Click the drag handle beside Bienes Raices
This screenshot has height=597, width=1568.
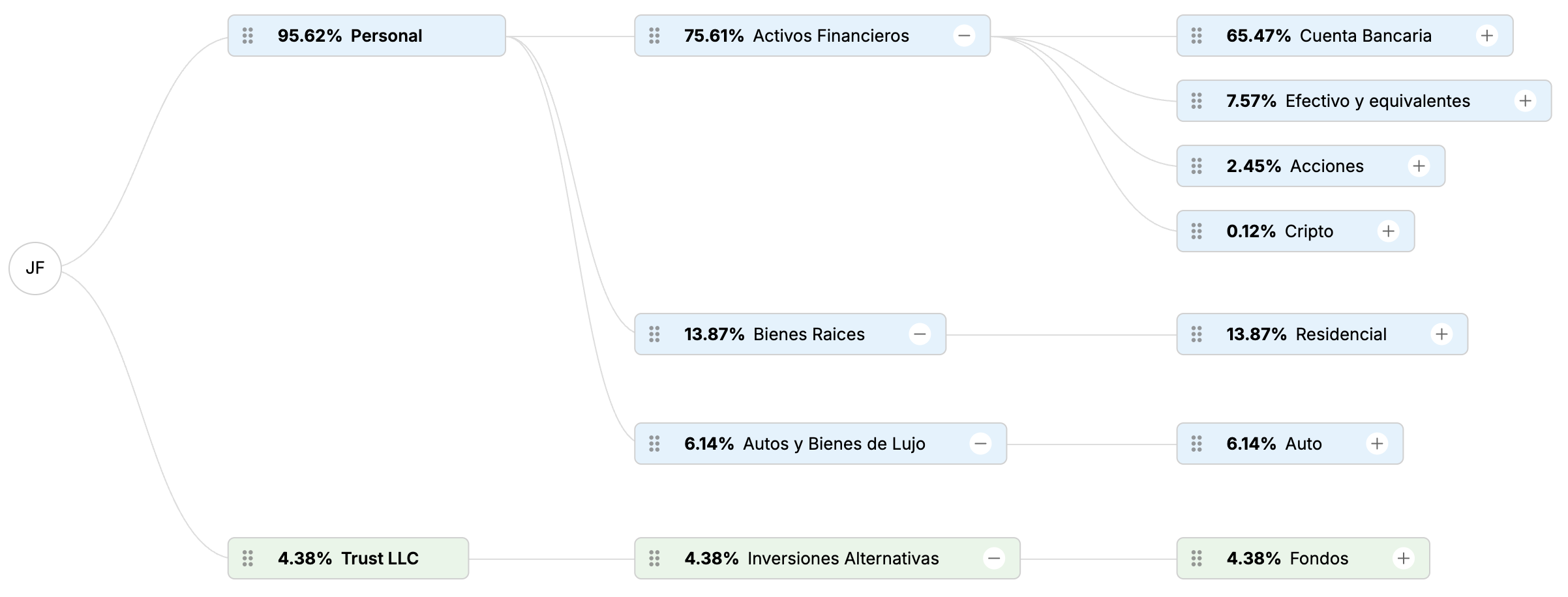coord(654,334)
